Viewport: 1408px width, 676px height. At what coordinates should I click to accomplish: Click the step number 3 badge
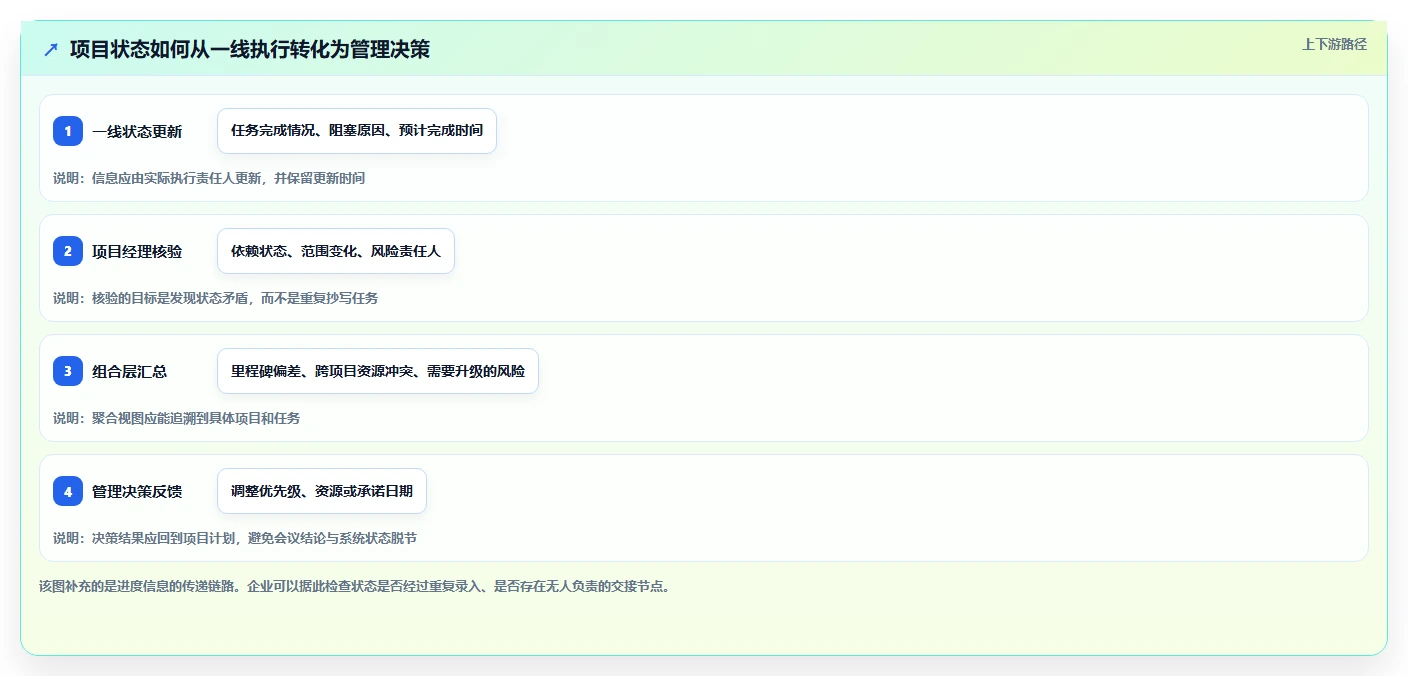[68, 371]
